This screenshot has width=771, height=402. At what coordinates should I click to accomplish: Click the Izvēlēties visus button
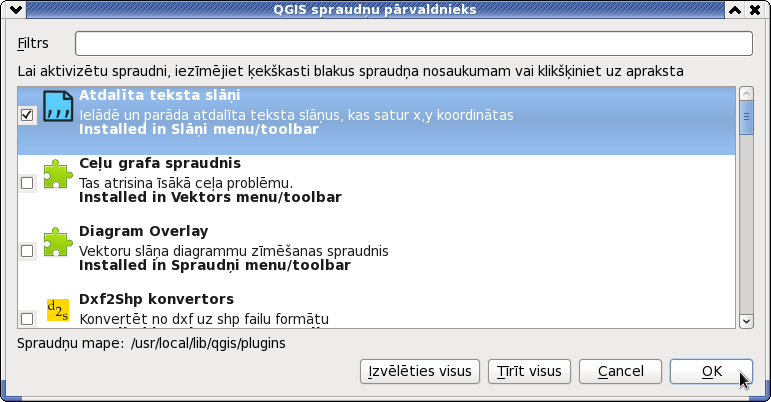click(420, 371)
